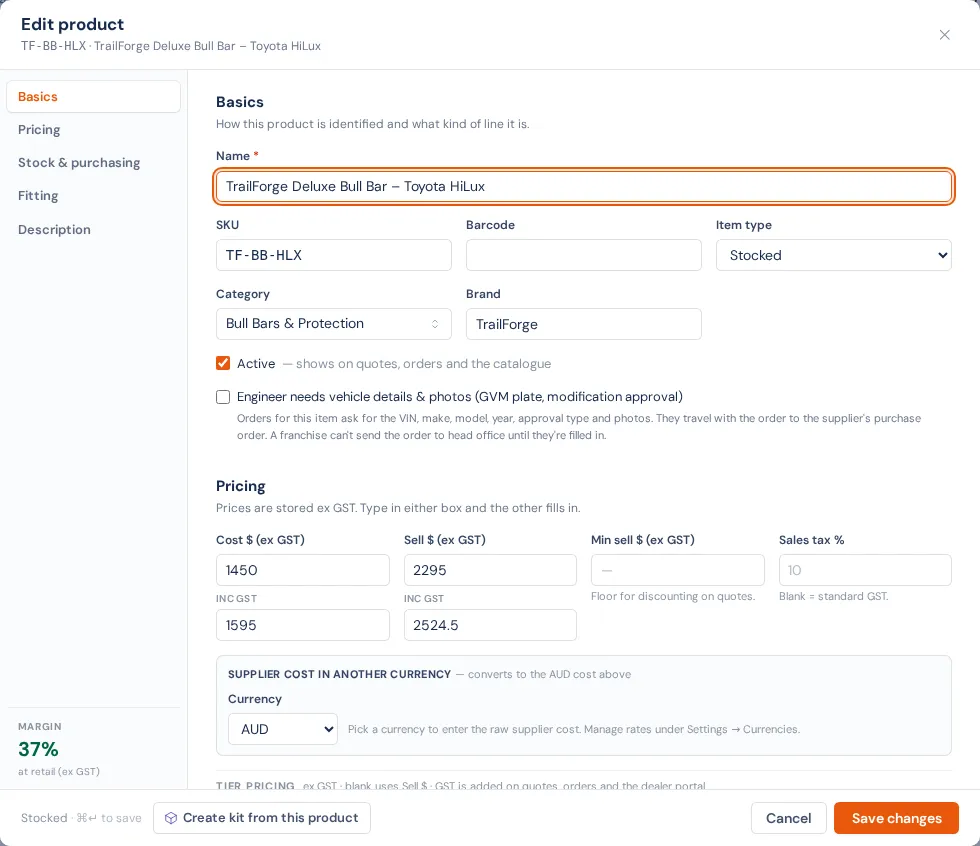
Task: Click the 'Stocked · ⌘↵ to save' hint
Action: click(81, 818)
